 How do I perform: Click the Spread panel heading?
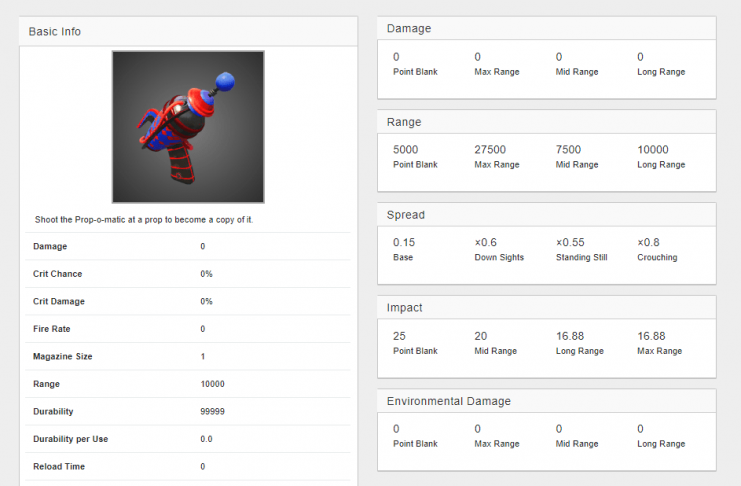[406, 215]
